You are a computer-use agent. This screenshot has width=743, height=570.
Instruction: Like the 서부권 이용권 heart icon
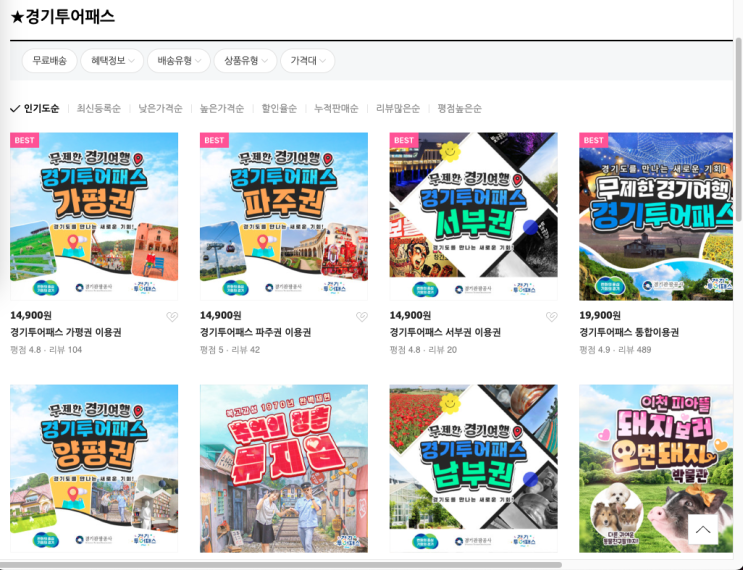point(551,317)
